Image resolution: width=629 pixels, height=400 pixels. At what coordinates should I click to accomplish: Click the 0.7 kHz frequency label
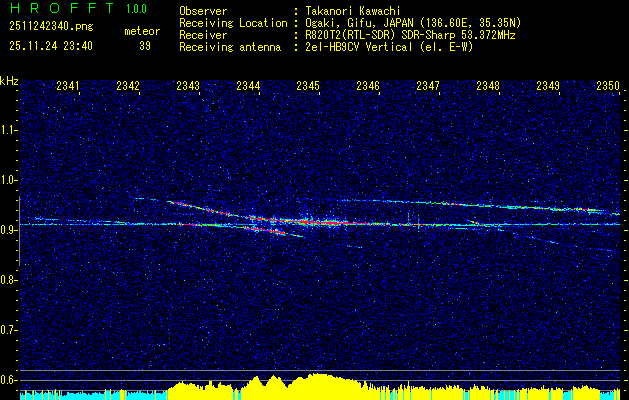tap(8, 330)
